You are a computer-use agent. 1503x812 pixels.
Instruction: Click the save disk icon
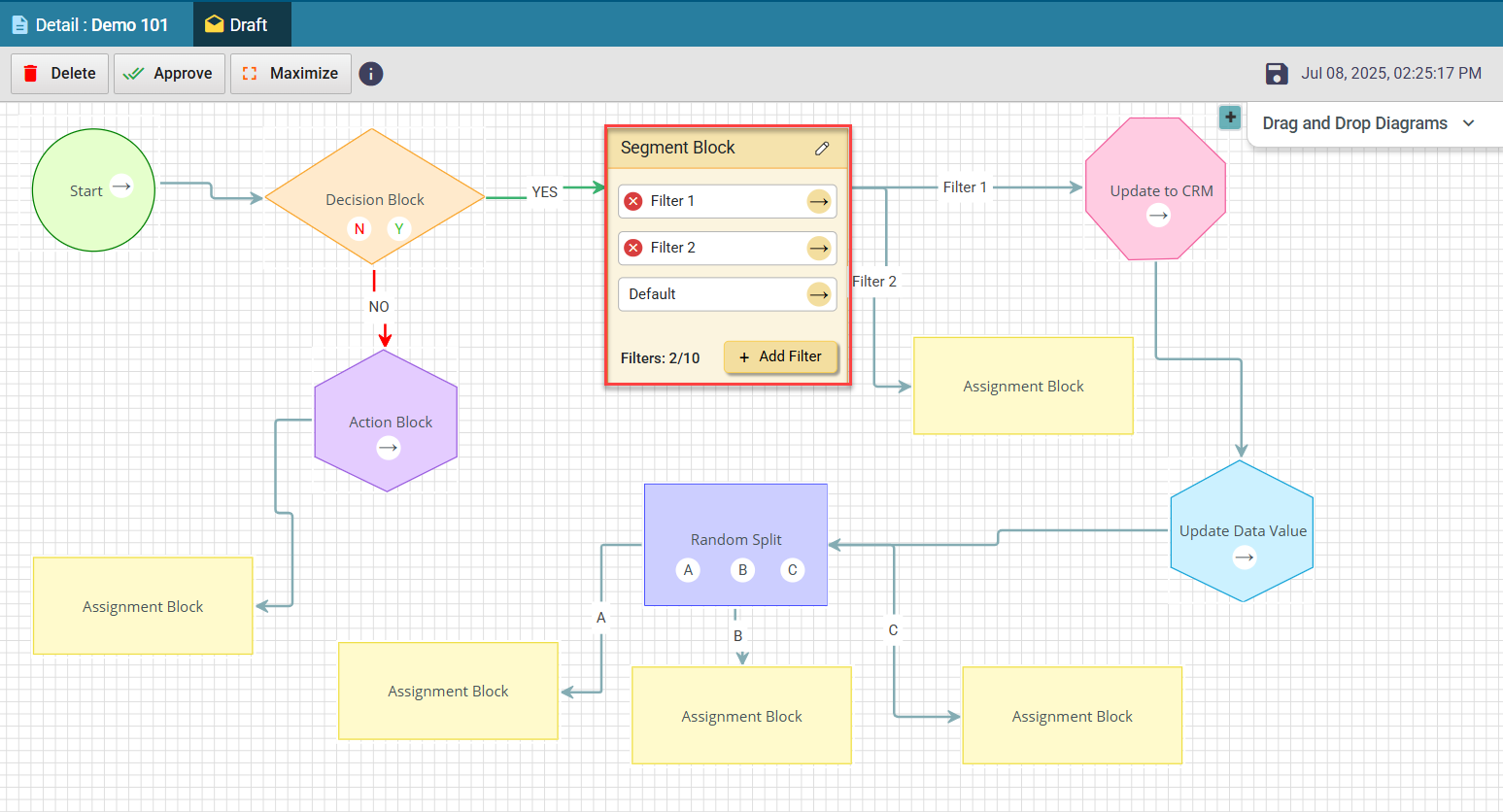[1277, 74]
